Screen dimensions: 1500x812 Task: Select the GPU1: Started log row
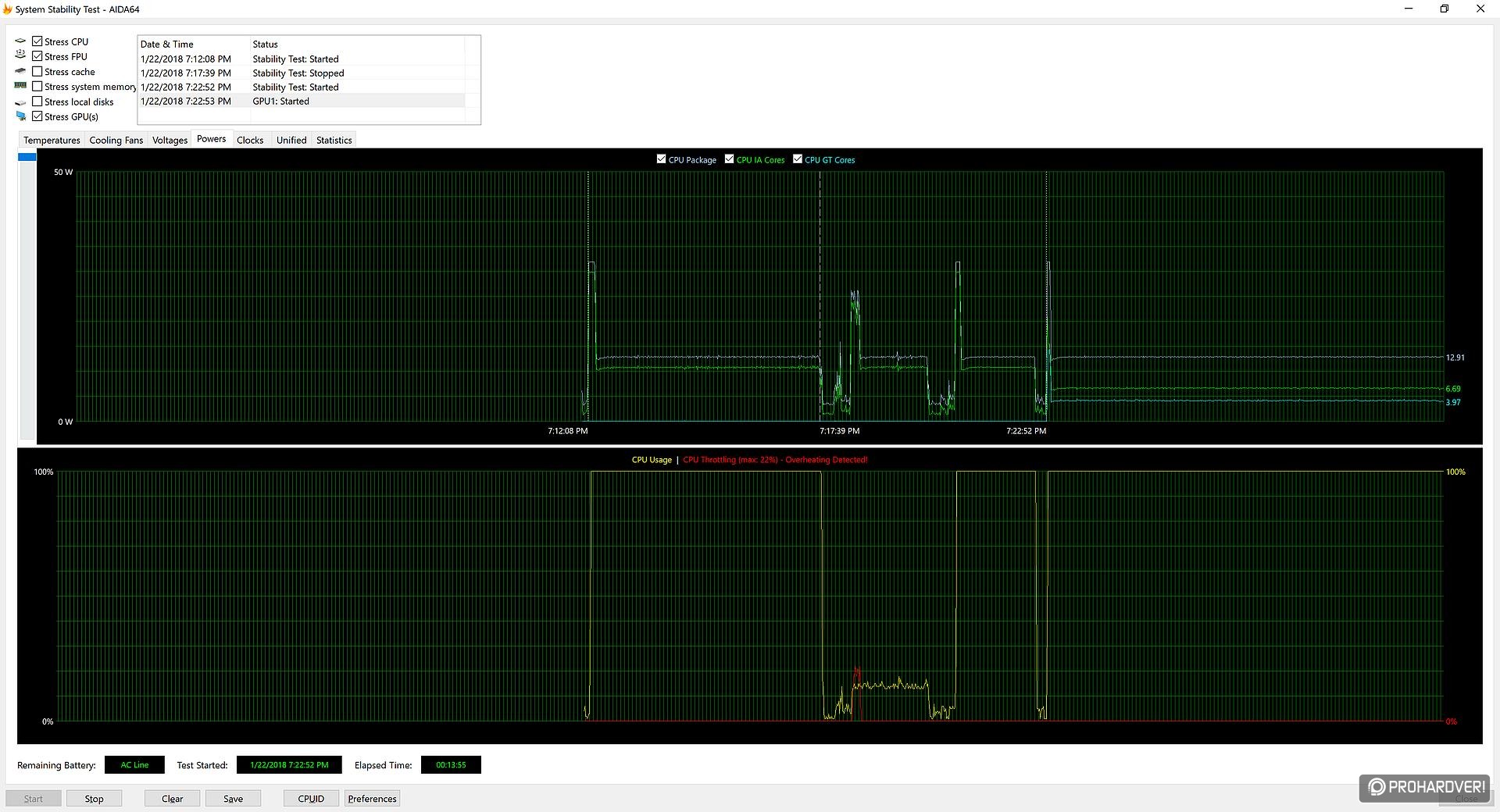click(302, 101)
